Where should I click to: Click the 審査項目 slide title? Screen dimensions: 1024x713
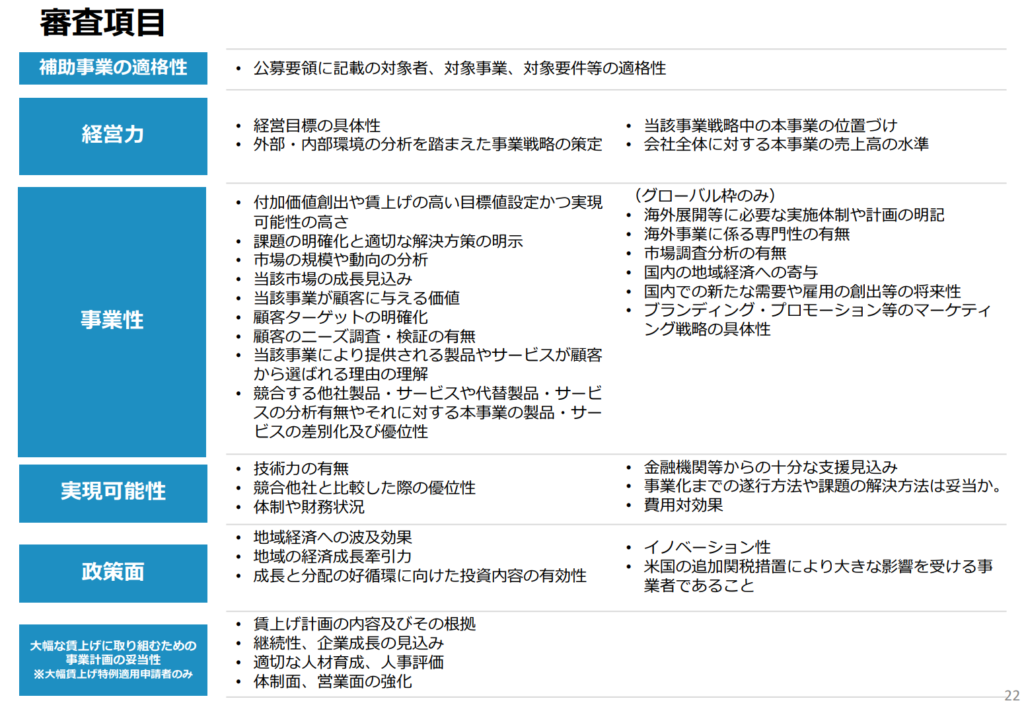click(x=102, y=22)
